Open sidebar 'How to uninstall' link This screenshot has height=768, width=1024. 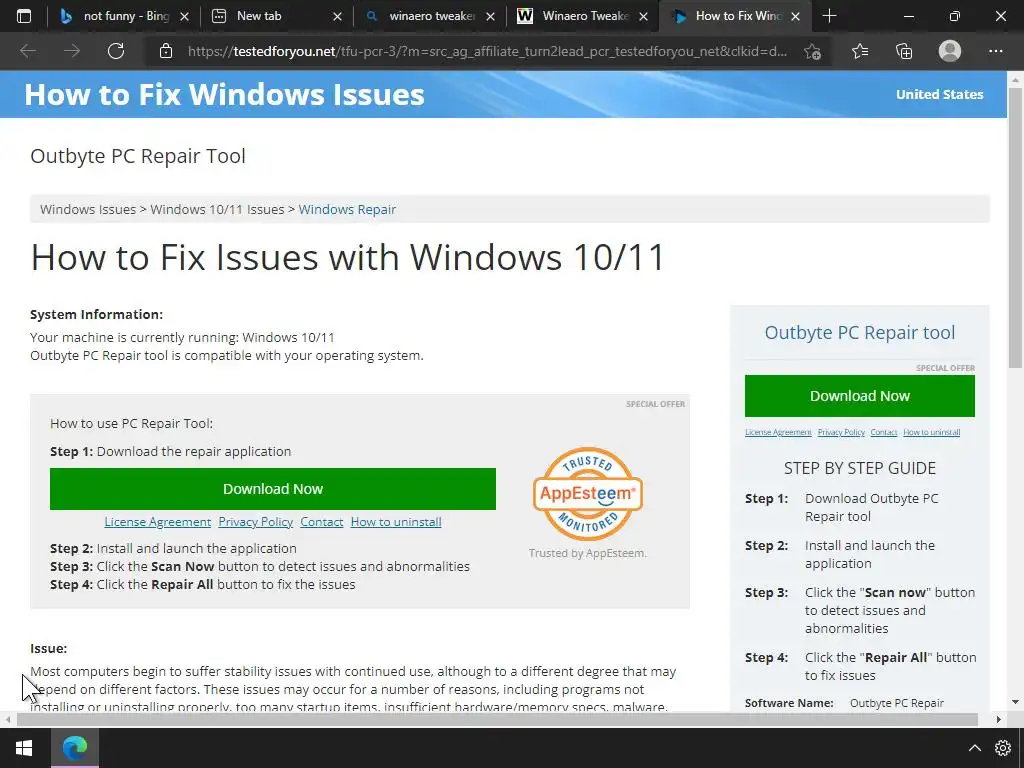(932, 432)
